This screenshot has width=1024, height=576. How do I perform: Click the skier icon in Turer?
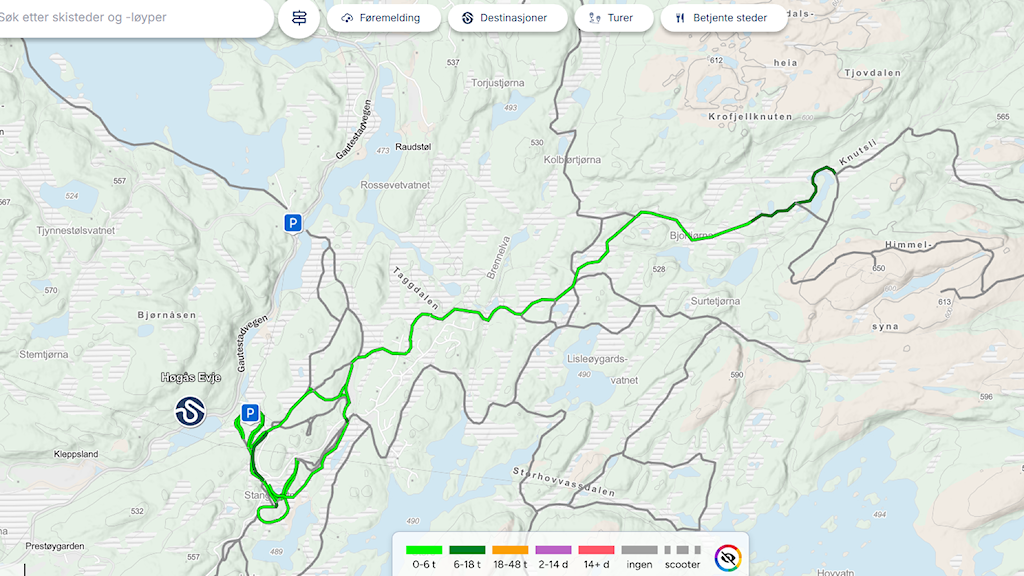(594, 18)
